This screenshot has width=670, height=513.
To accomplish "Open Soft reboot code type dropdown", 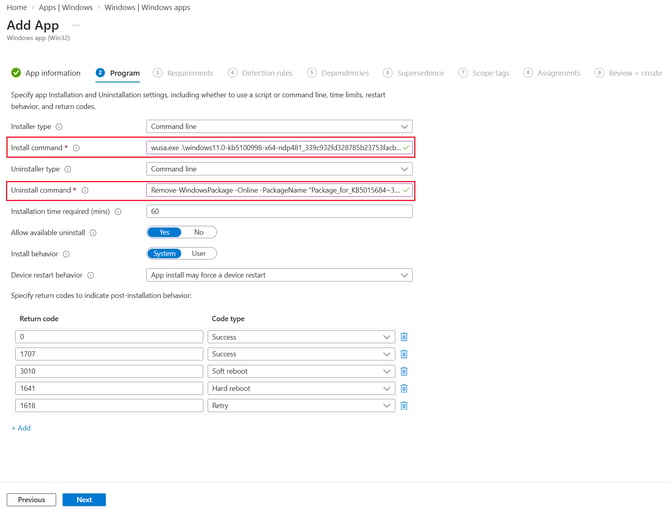I will pos(301,371).
